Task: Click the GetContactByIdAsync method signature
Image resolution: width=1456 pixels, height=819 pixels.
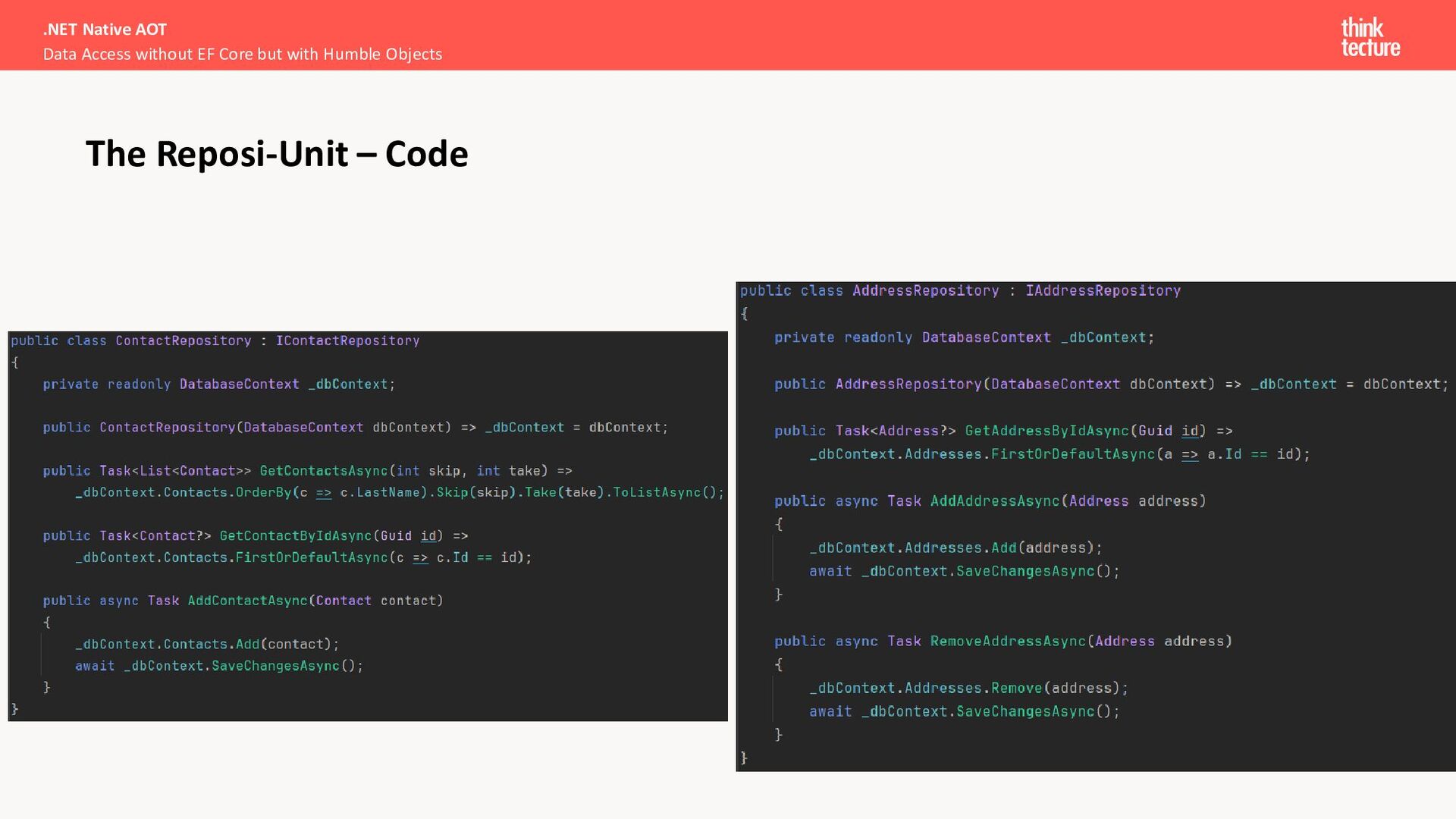Action: (256, 536)
